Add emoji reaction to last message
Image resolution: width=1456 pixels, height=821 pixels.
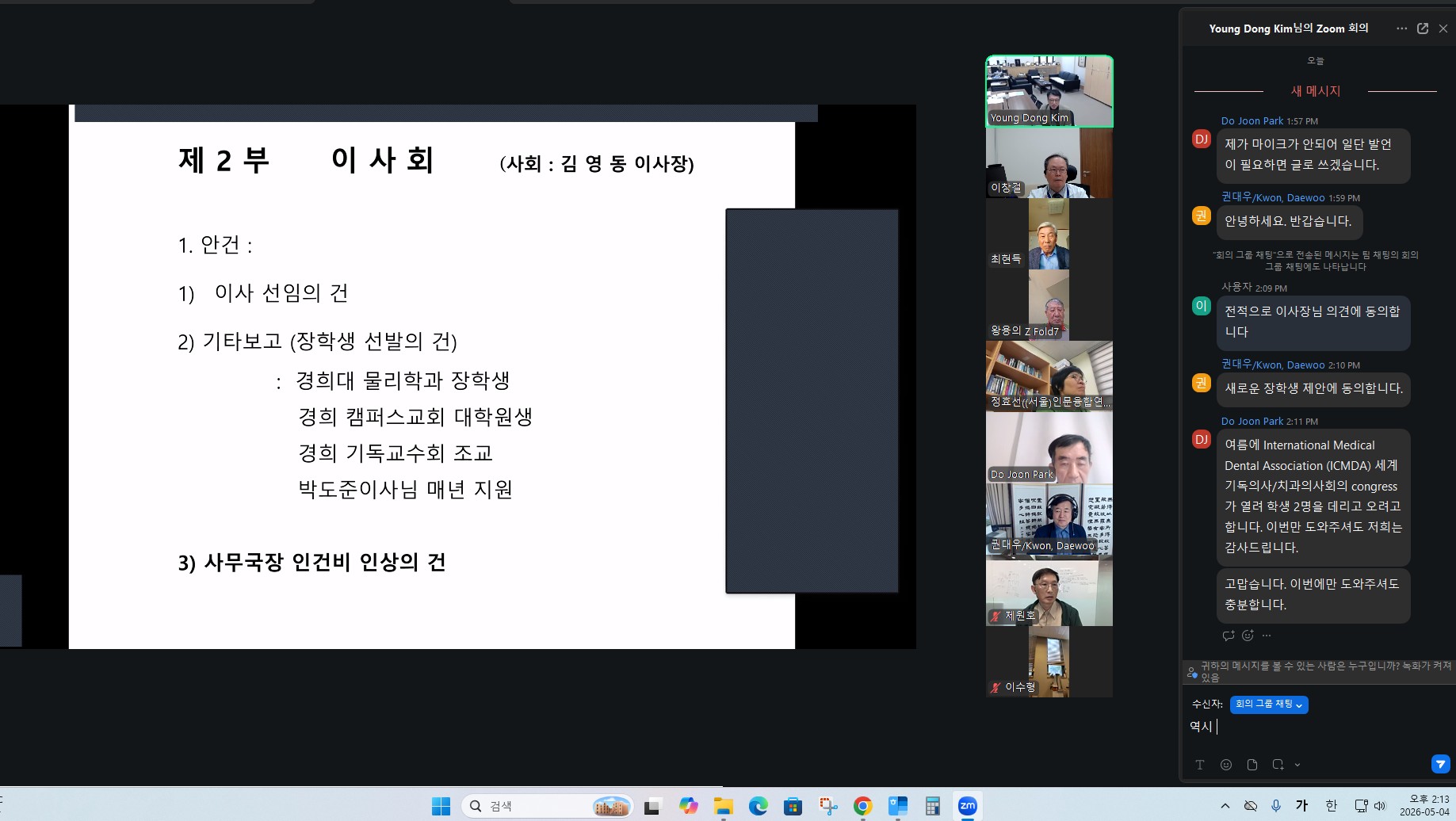(x=1248, y=635)
